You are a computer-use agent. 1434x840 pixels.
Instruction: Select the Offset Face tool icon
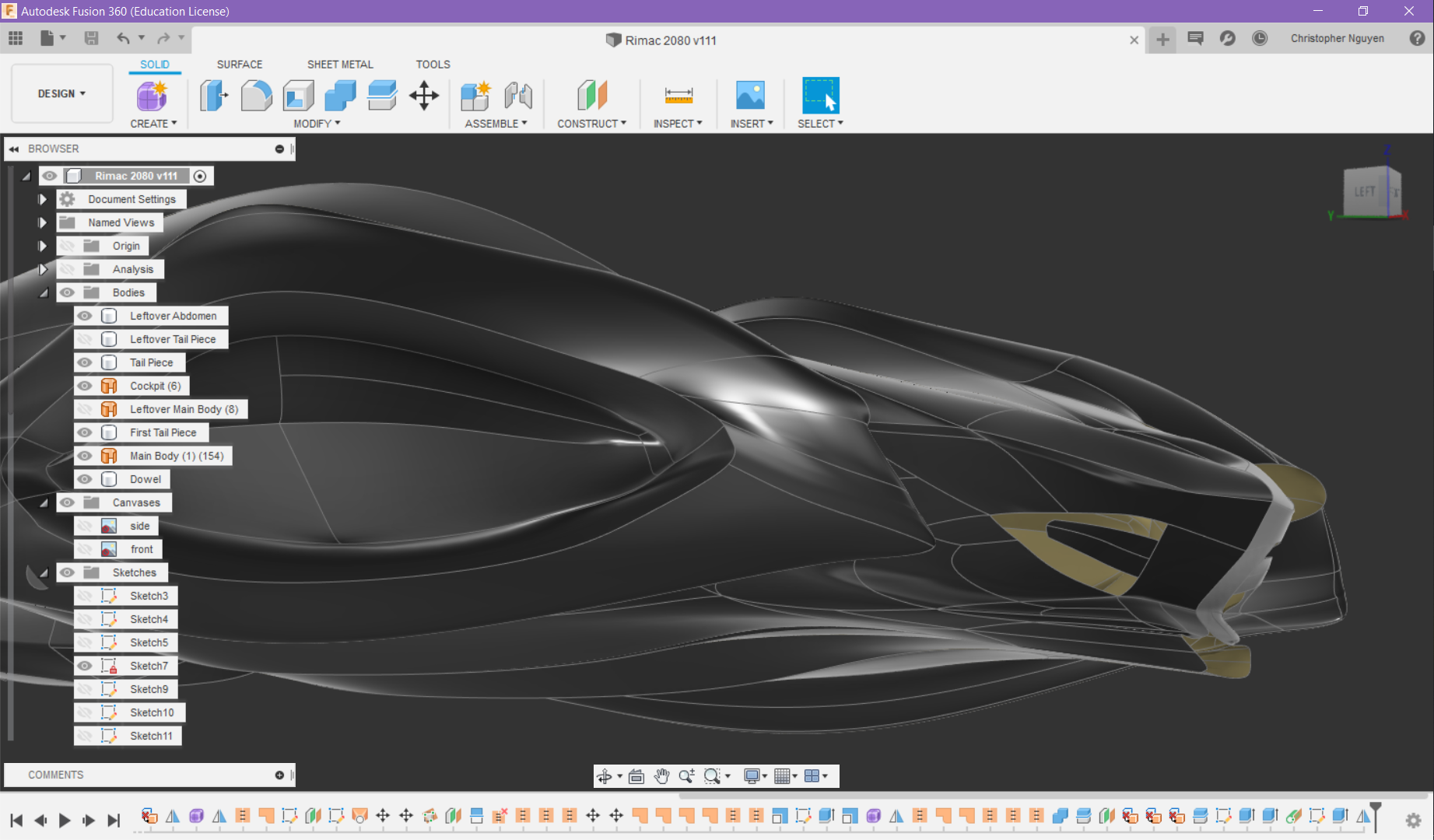[x=382, y=96]
